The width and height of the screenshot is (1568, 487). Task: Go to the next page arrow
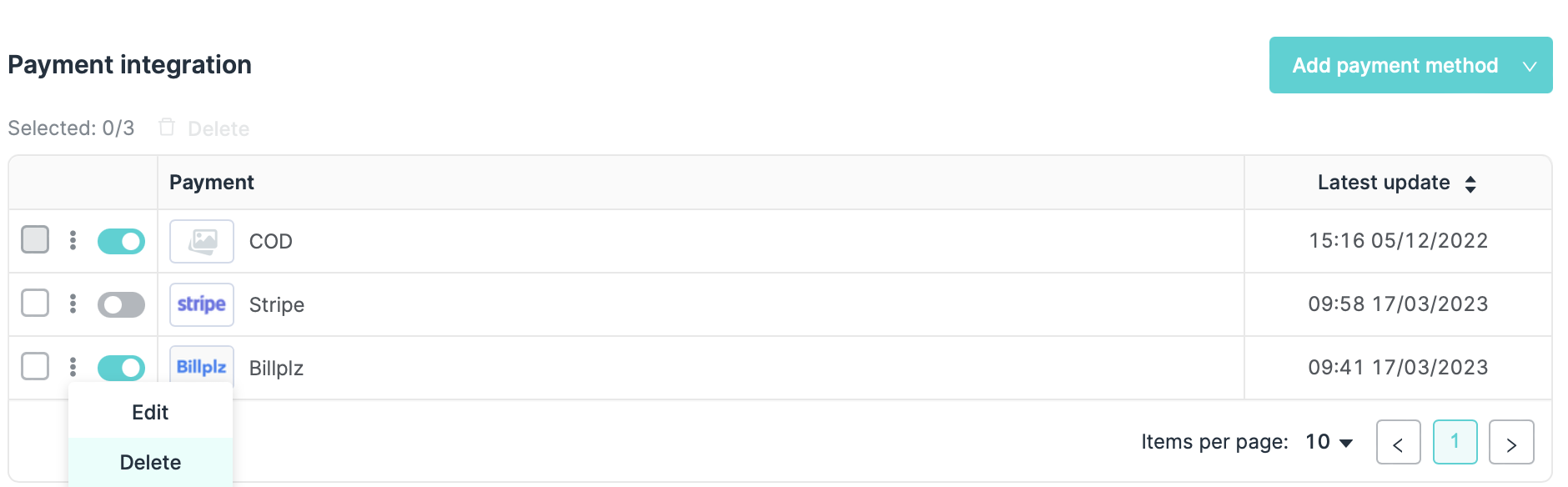click(x=1511, y=443)
